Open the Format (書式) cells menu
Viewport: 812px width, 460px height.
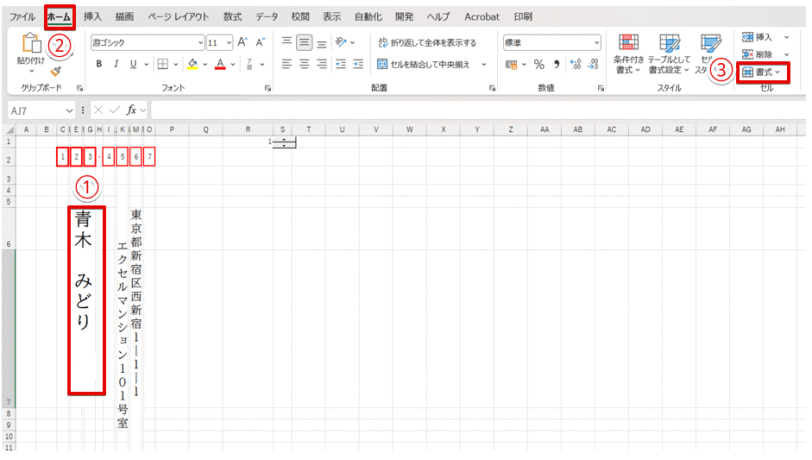(761, 72)
